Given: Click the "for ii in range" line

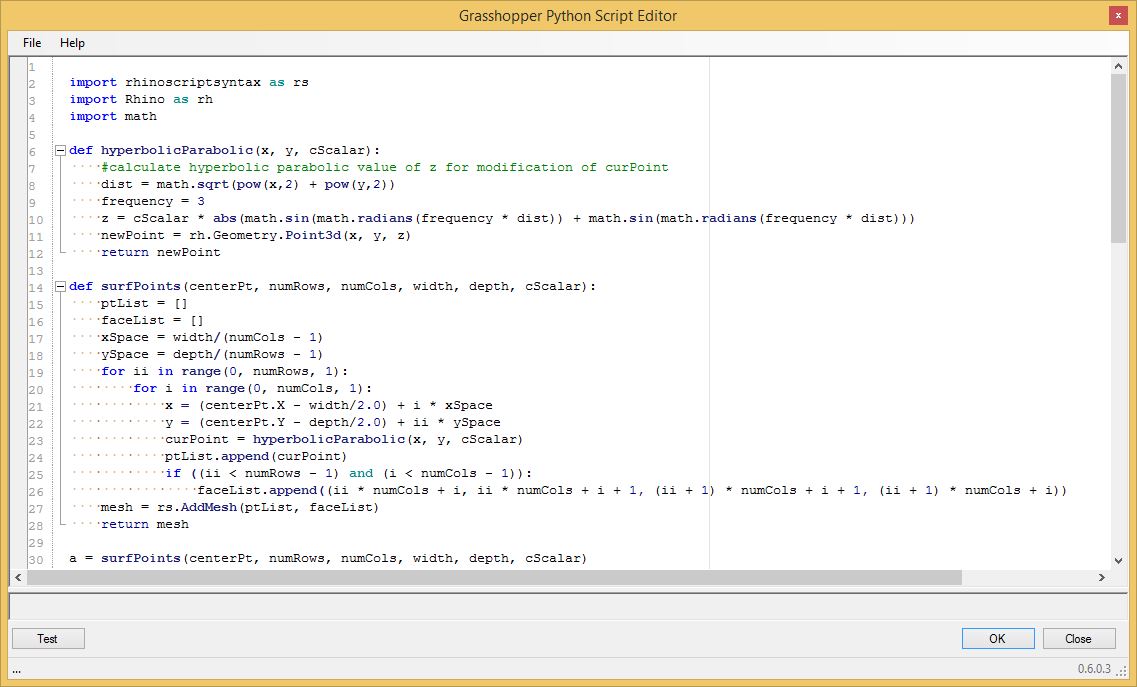Looking at the screenshot, I should 225,371.
